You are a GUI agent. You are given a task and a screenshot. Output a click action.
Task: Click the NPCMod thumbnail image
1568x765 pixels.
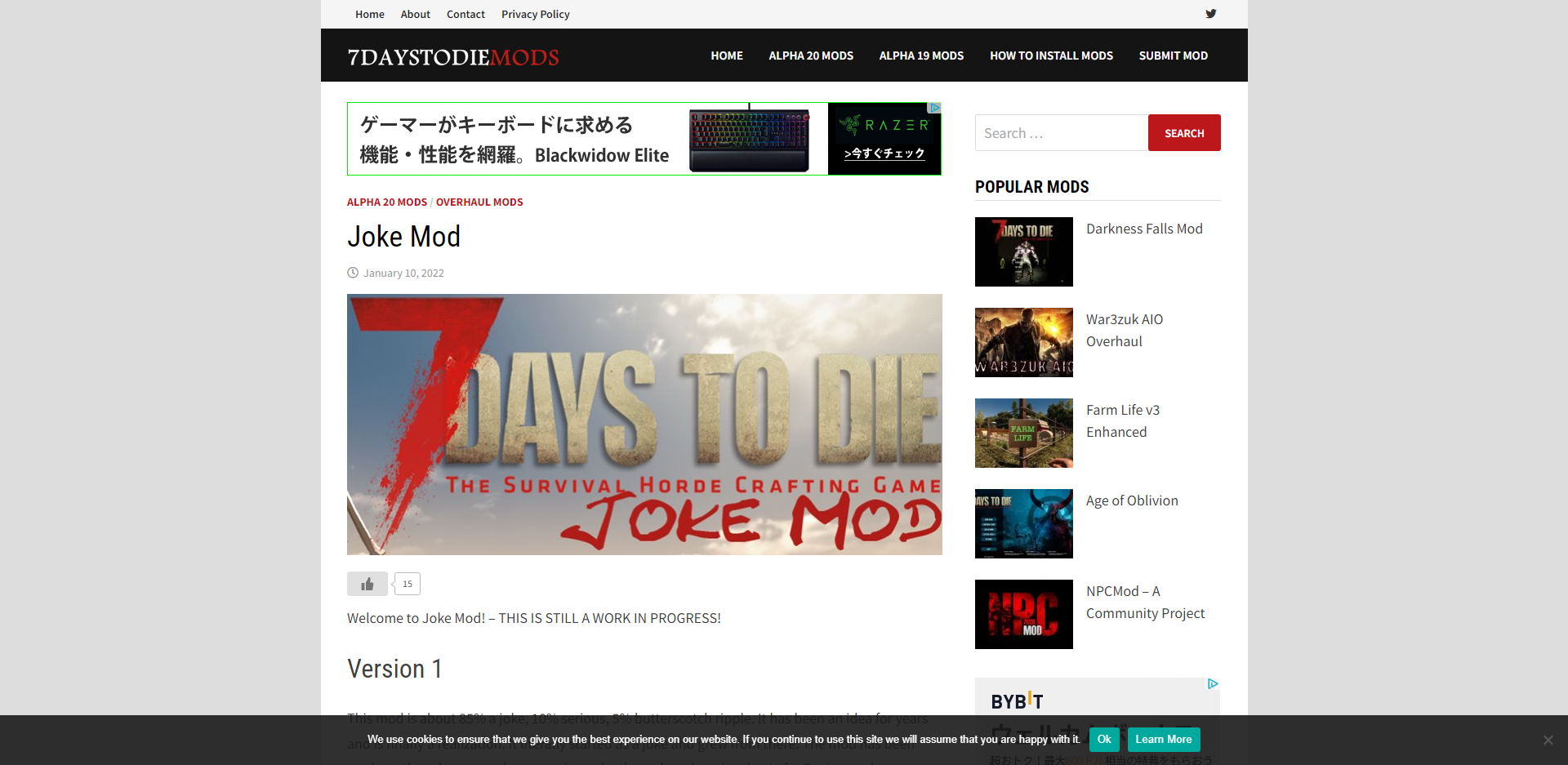tap(1023, 614)
